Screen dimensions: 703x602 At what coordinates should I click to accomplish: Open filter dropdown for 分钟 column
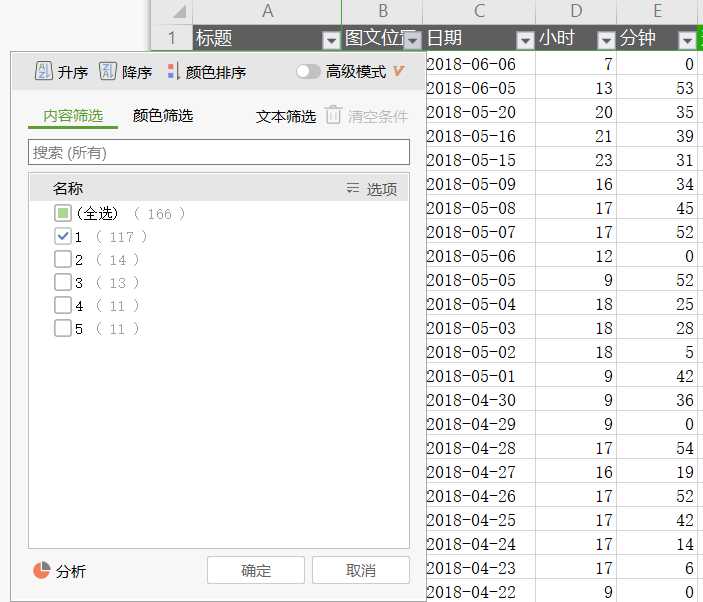click(x=687, y=40)
